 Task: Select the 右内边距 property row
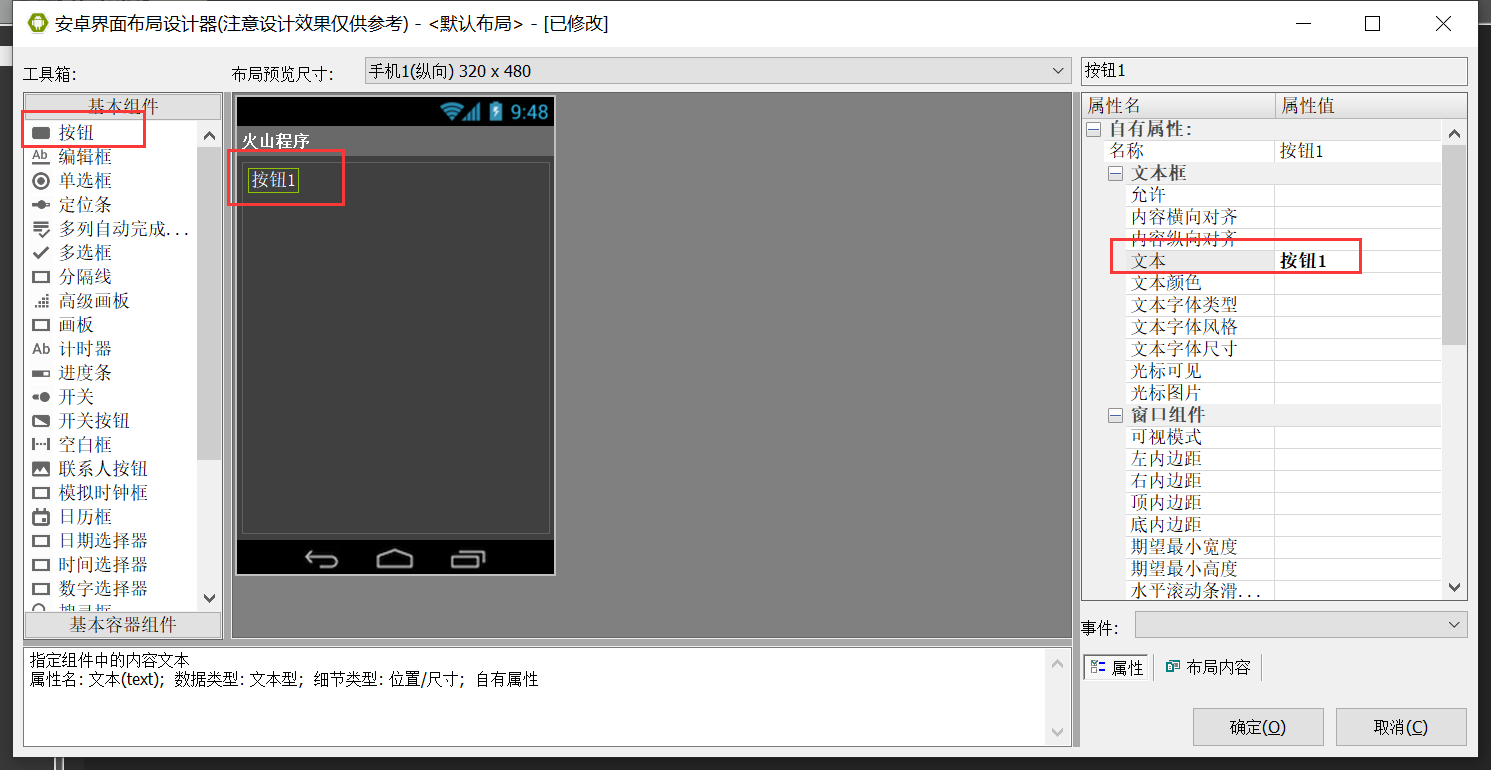point(1284,481)
